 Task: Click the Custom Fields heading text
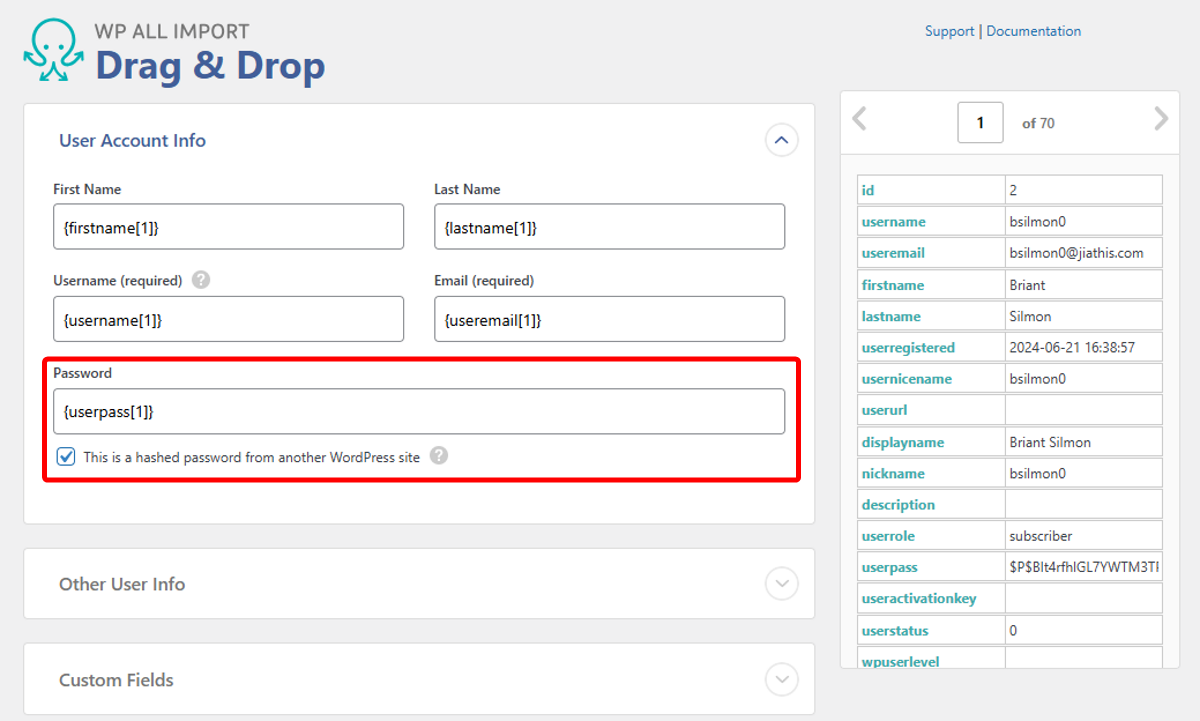[x=116, y=680]
